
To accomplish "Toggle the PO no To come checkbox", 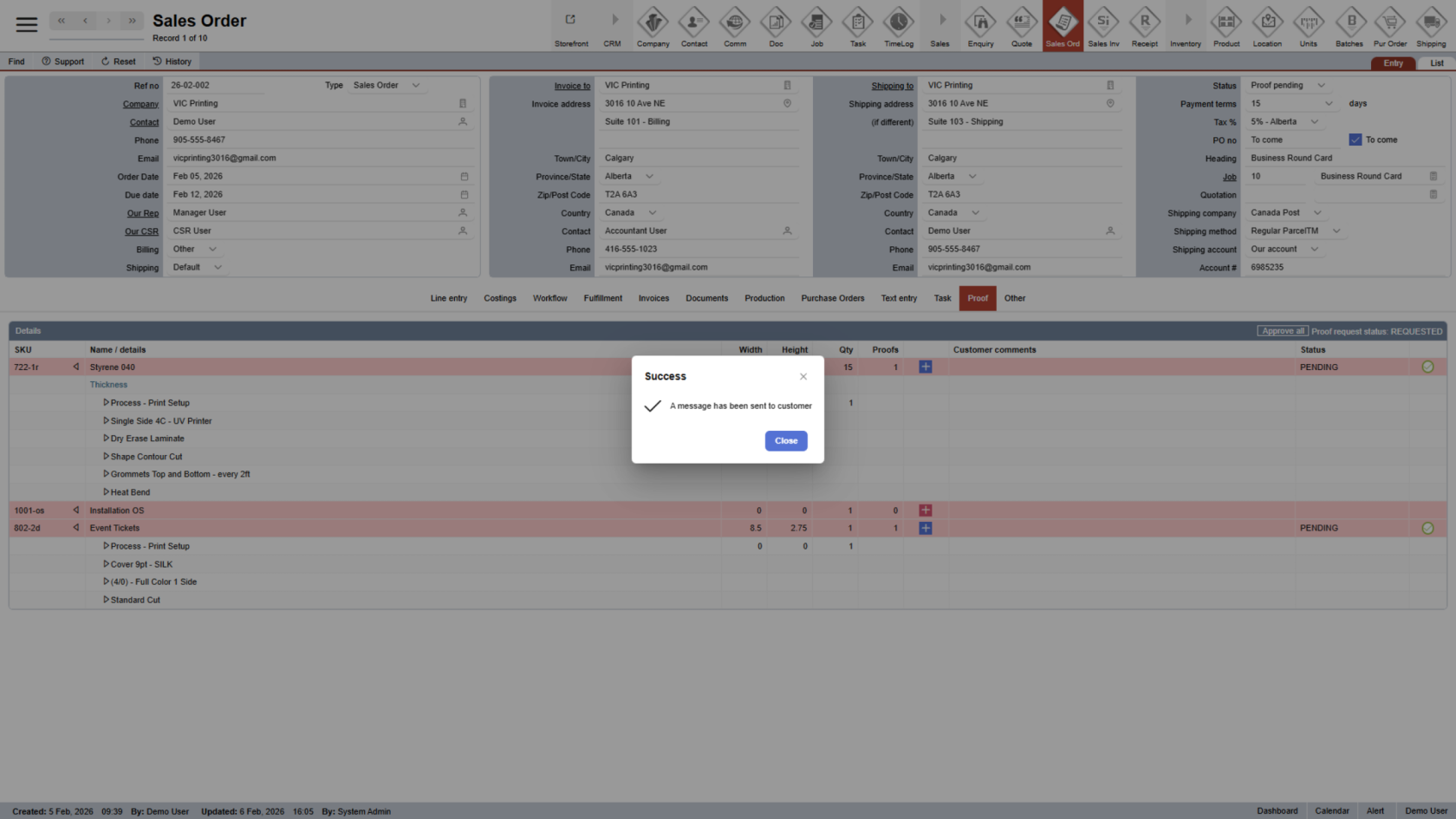I will coord(1355,140).
